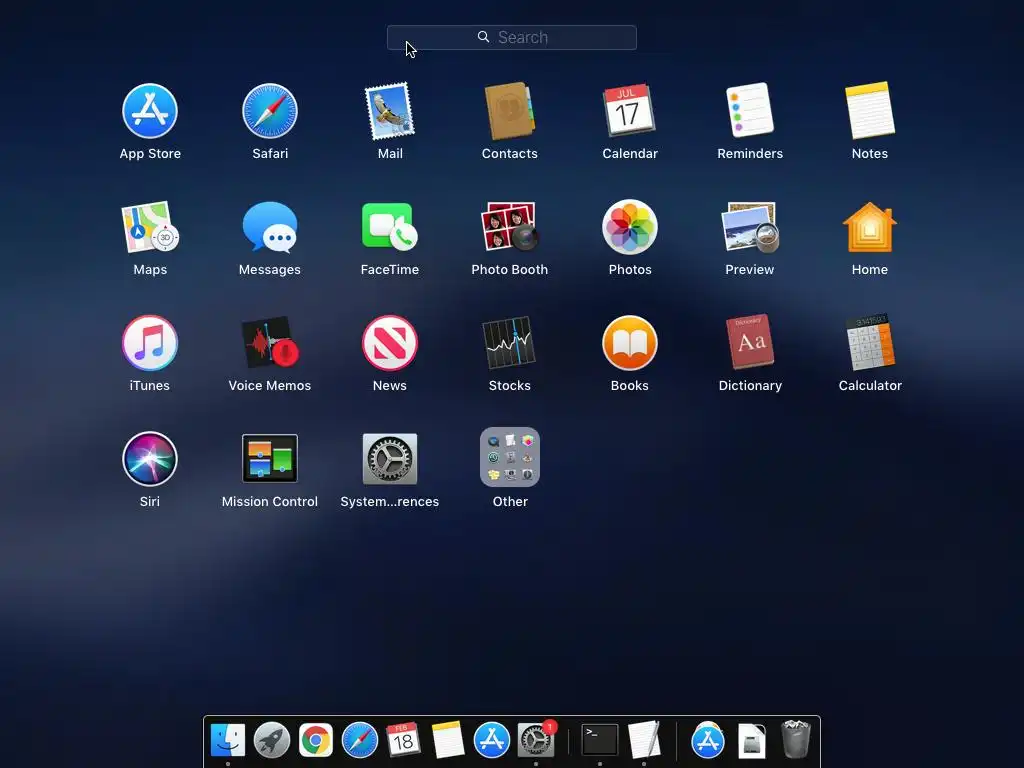
Task: Open the Trash in the Dock
Action: [x=796, y=739]
